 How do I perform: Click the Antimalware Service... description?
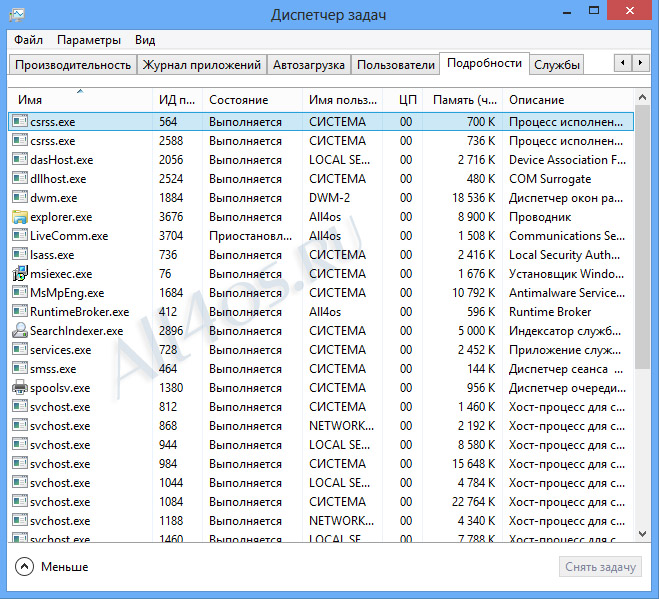point(567,293)
